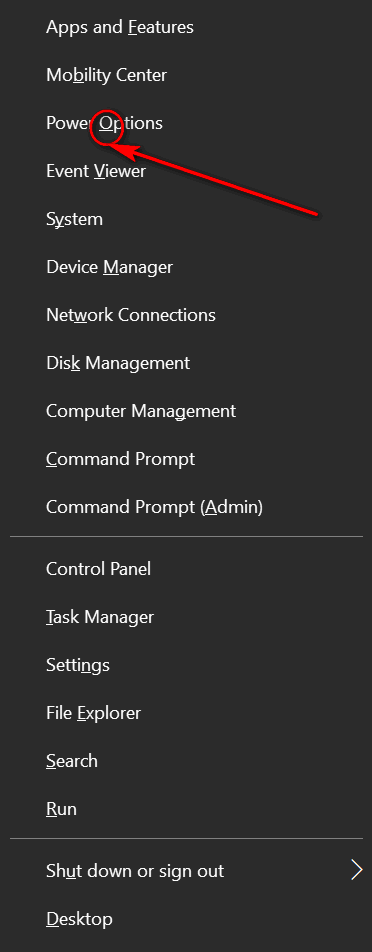
Task: Open Command Prompt
Action: click(186, 459)
